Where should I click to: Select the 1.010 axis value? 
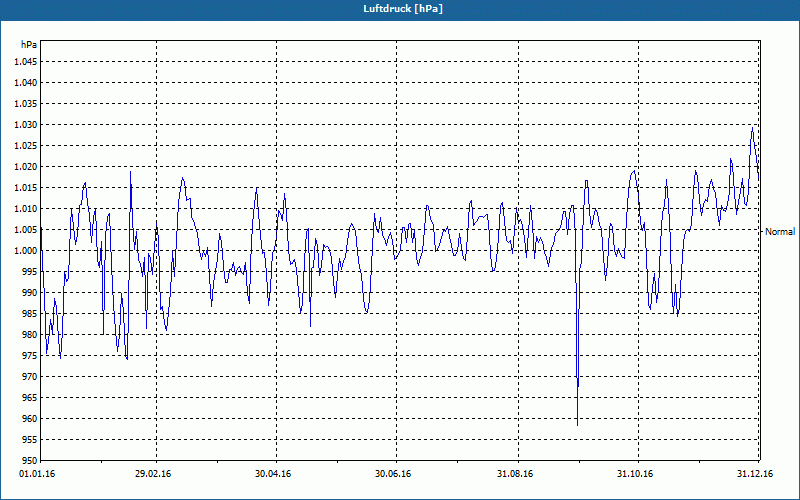[x=26, y=209]
